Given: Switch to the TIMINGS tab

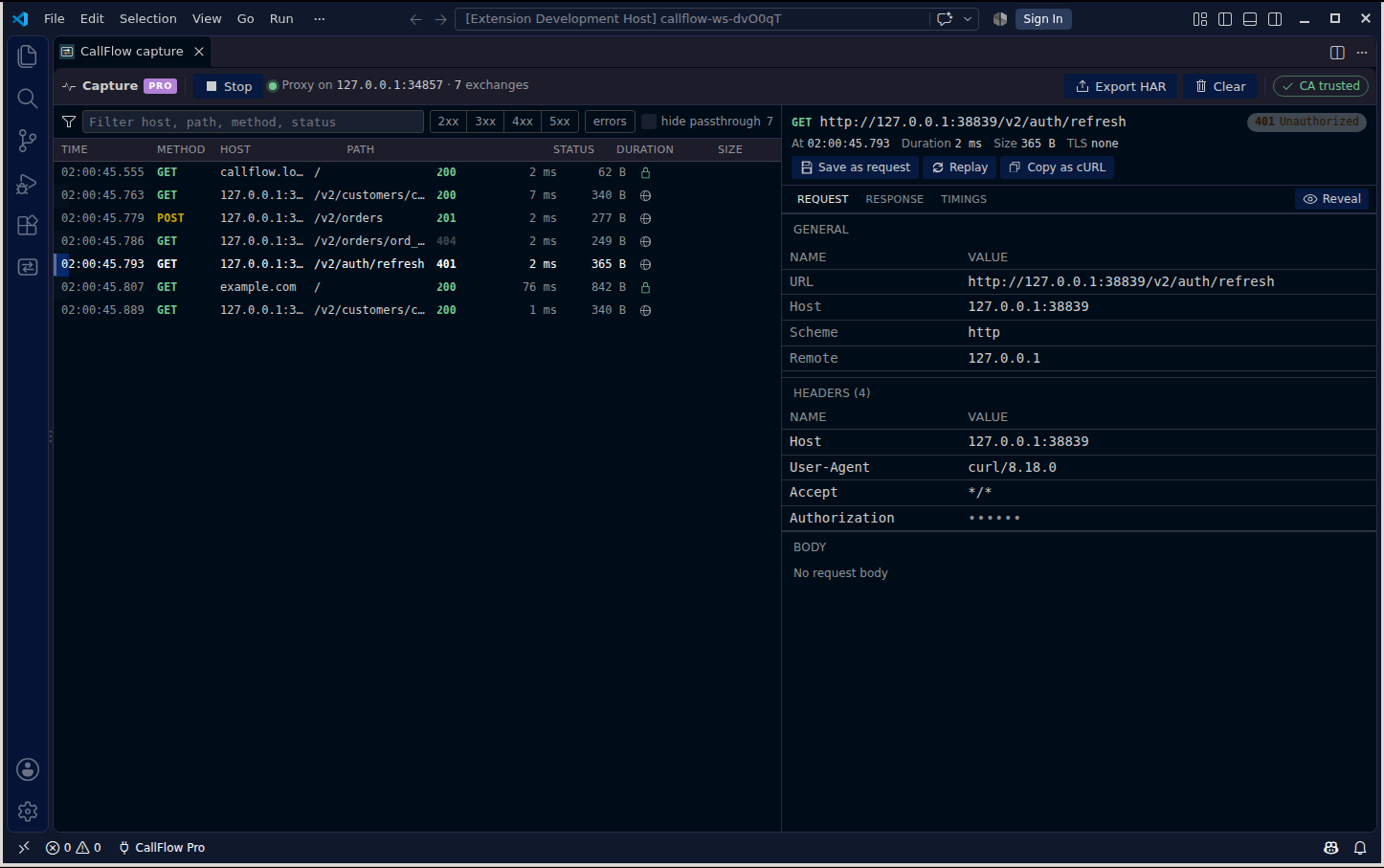Looking at the screenshot, I should point(964,199).
